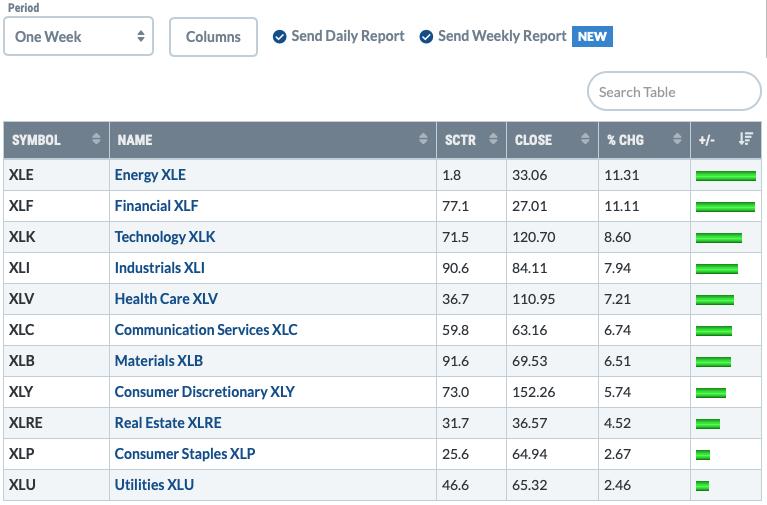Screen dimensions: 767x505
Task: Click close price 152.26 for Consumer Discretionary
Action: [534, 392]
